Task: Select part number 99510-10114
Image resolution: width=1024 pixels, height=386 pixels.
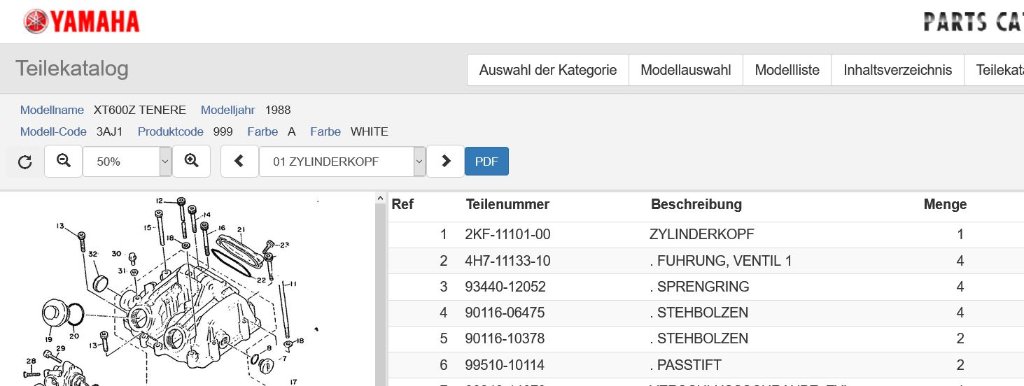Action: [504, 365]
